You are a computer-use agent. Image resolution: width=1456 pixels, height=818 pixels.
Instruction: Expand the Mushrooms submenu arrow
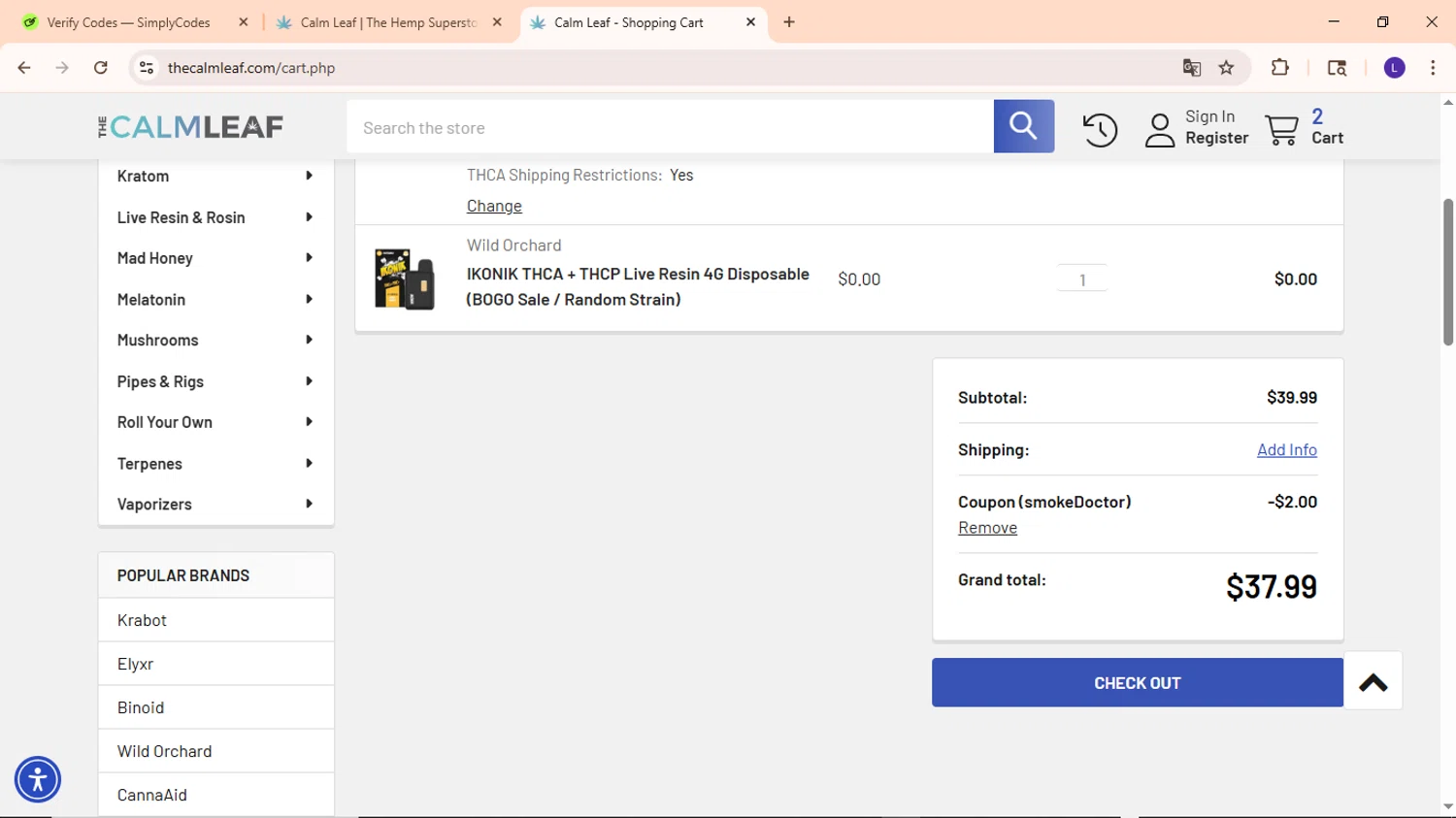tap(309, 340)
